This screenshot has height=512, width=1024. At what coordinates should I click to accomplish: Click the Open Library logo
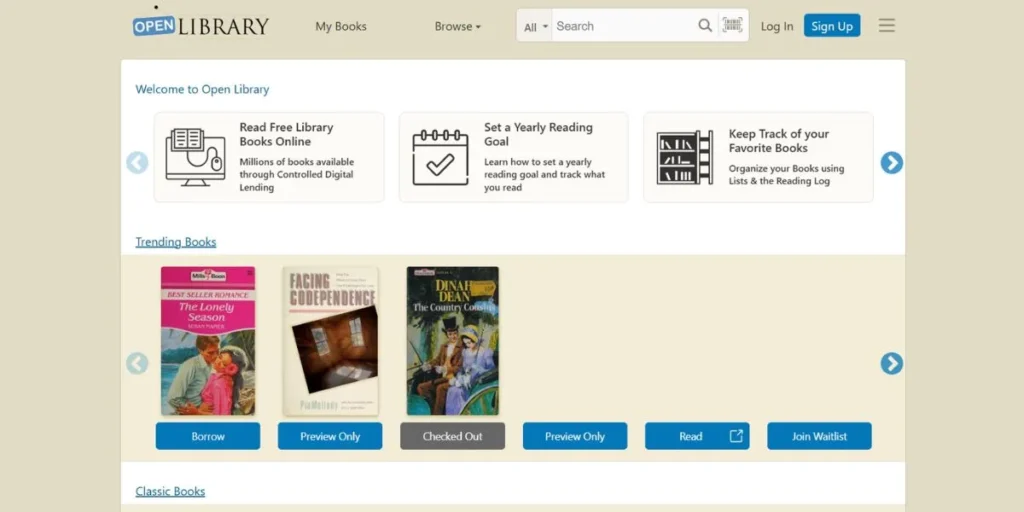[201, 26]
